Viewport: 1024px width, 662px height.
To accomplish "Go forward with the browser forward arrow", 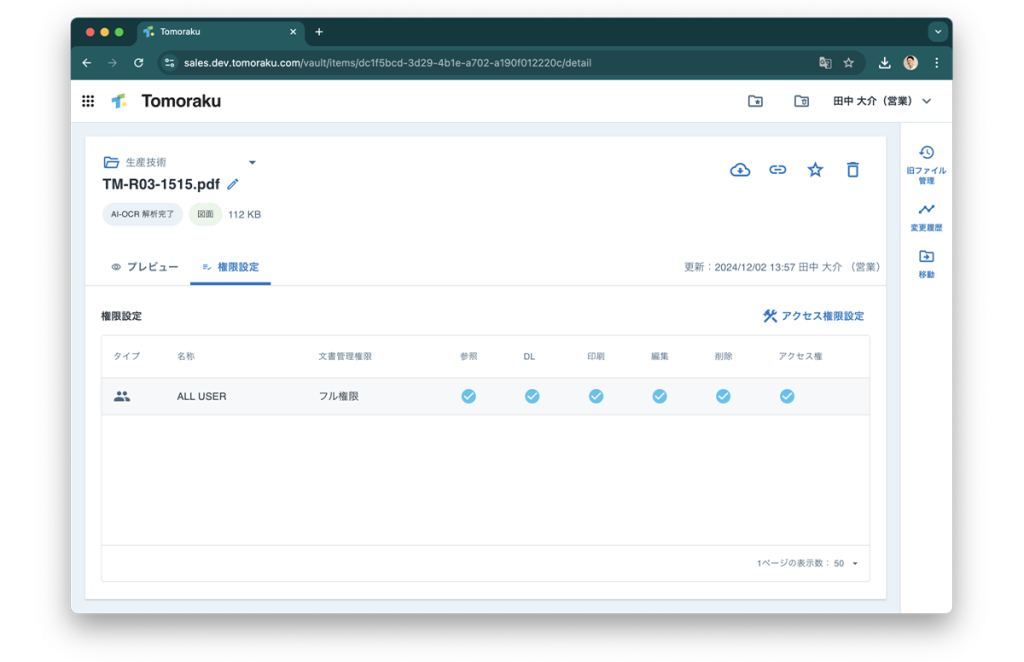I will (112, 63).
